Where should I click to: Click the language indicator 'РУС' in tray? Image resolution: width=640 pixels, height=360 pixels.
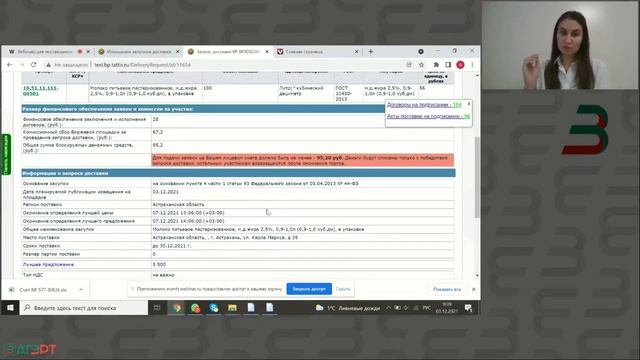(427, 308)
